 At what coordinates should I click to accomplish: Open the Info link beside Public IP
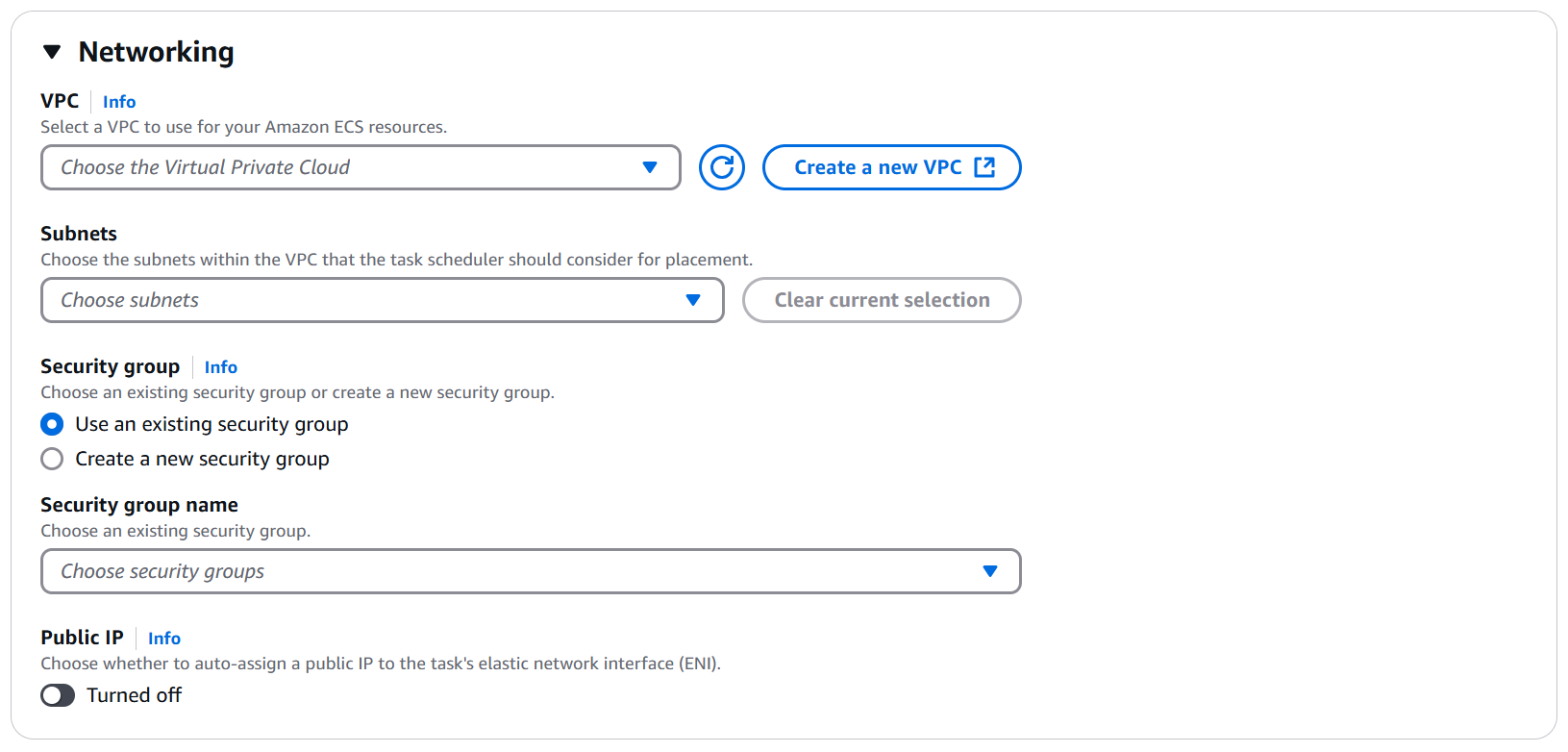164,639
